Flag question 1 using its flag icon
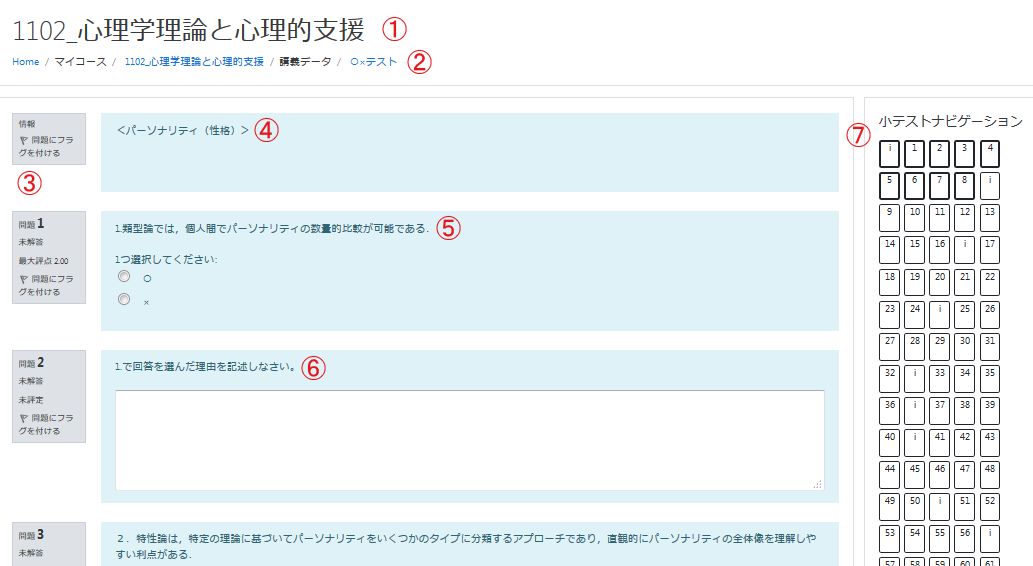 pos(24,280)
